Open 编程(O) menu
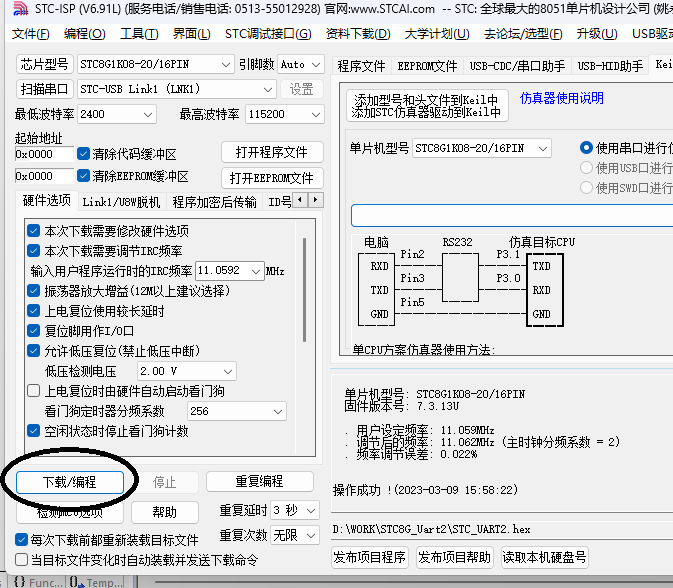The height and width of the screenshot is (588, 673). point(85,33)
